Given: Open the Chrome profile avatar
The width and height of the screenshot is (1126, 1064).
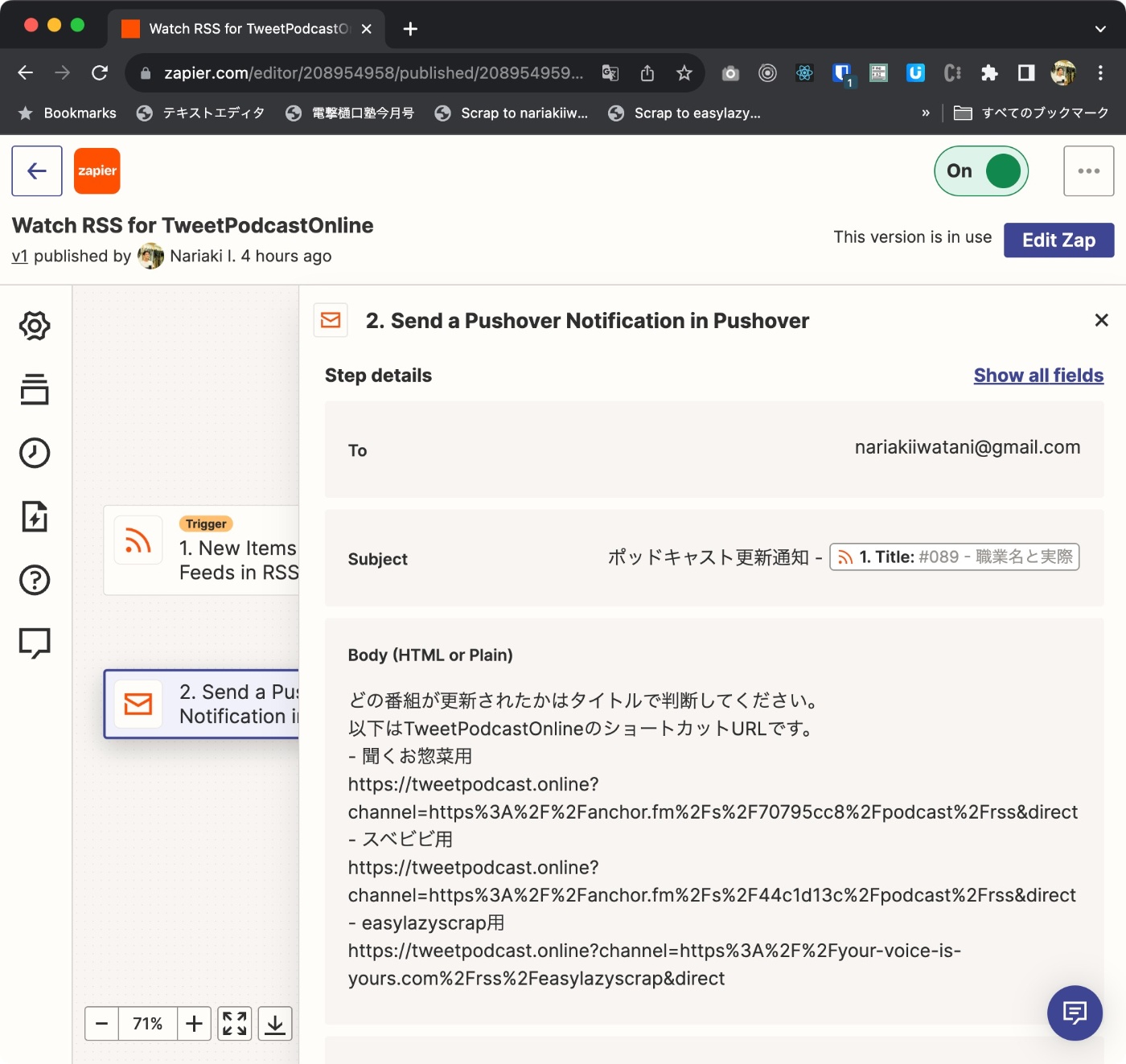Looking at the screenshot, I should [1063, 73].
